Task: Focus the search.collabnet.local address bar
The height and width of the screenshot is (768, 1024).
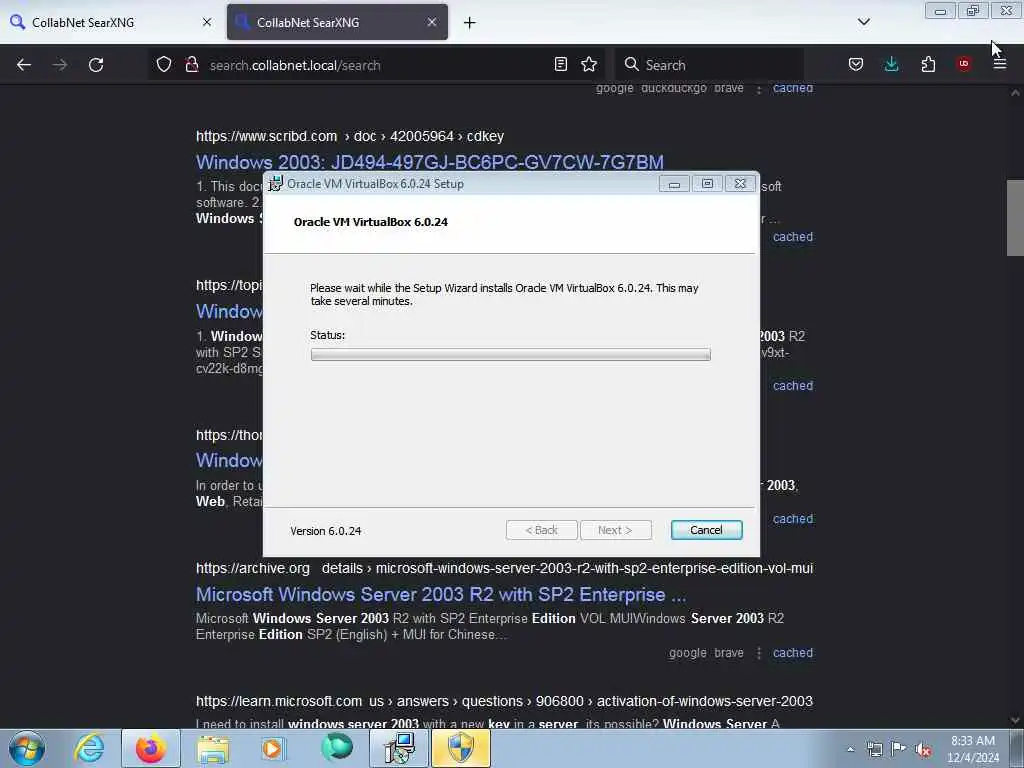Action: tap(379, 65)
